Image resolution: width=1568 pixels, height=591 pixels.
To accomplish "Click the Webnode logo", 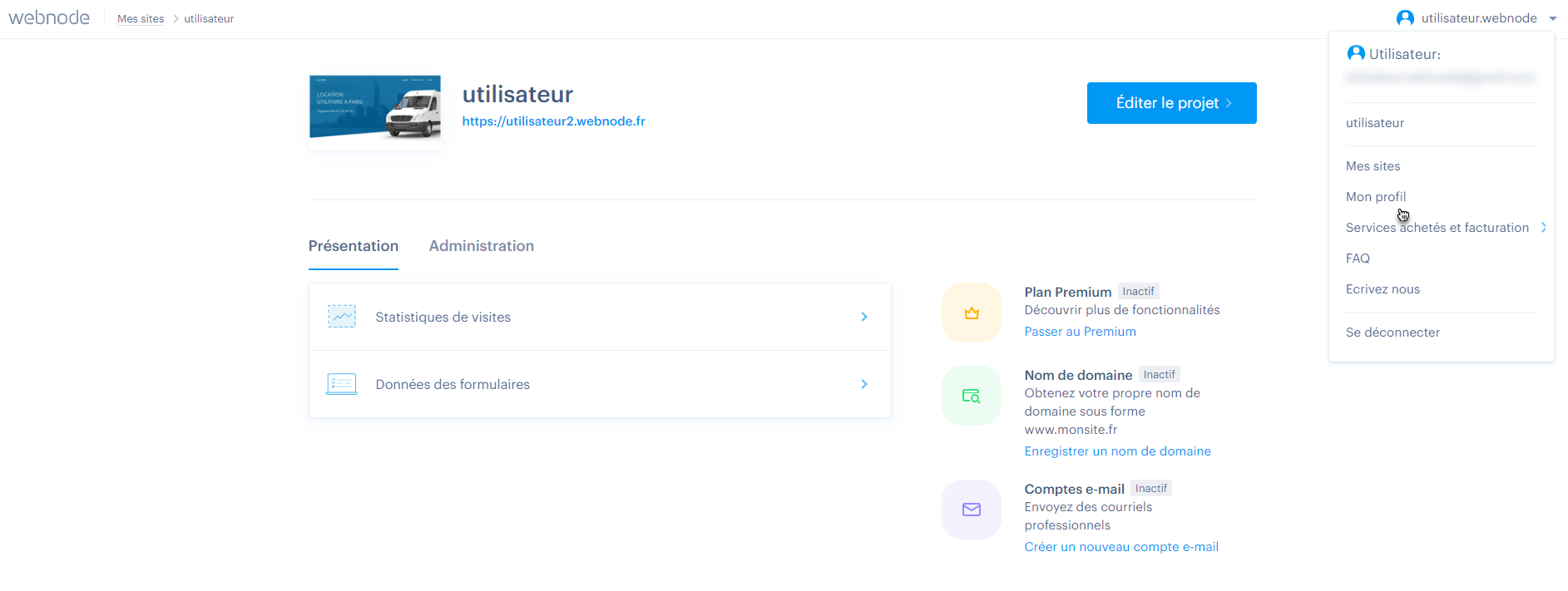I will point(49,17).
